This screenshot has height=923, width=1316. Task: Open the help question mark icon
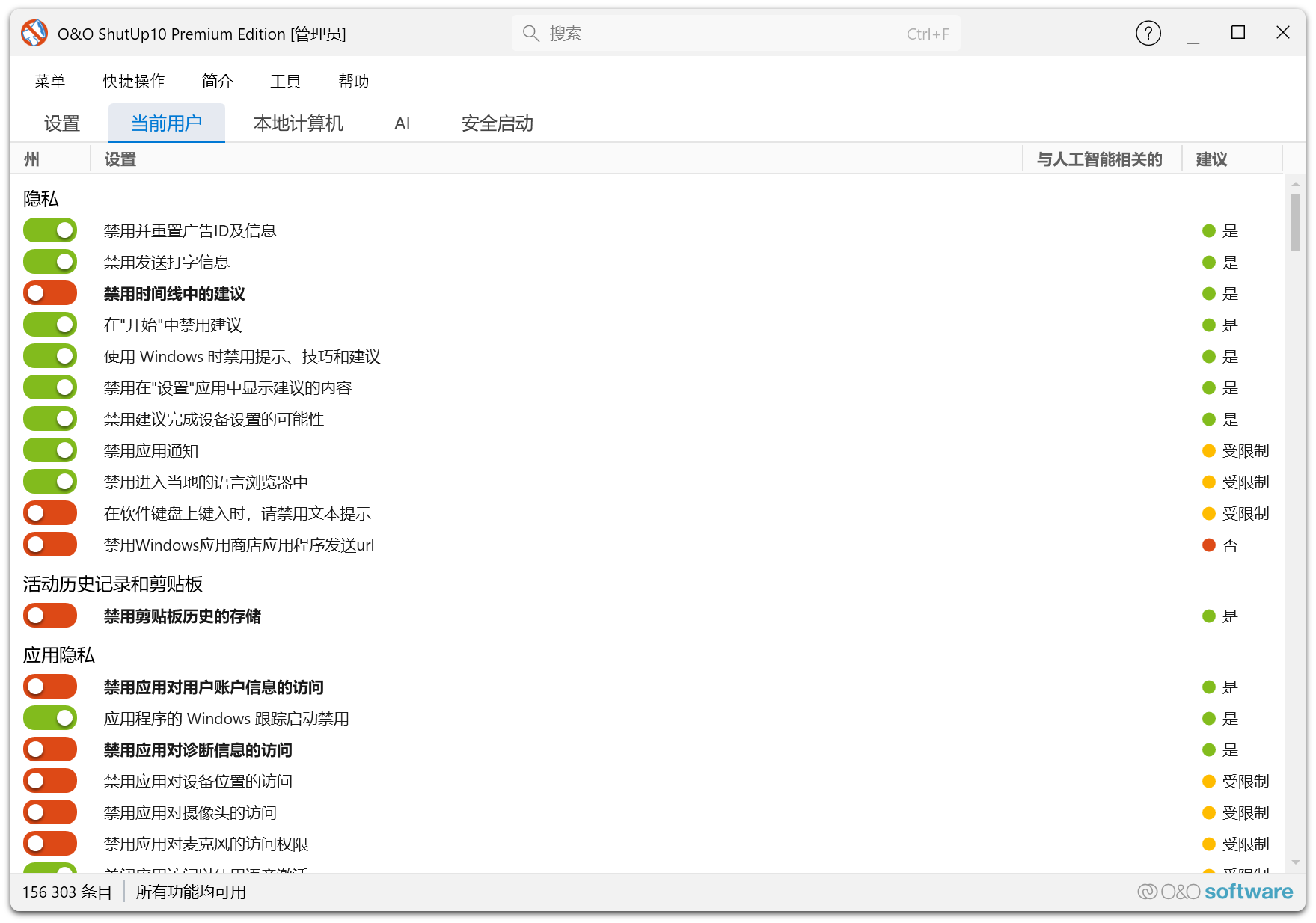click(1148, 33)
